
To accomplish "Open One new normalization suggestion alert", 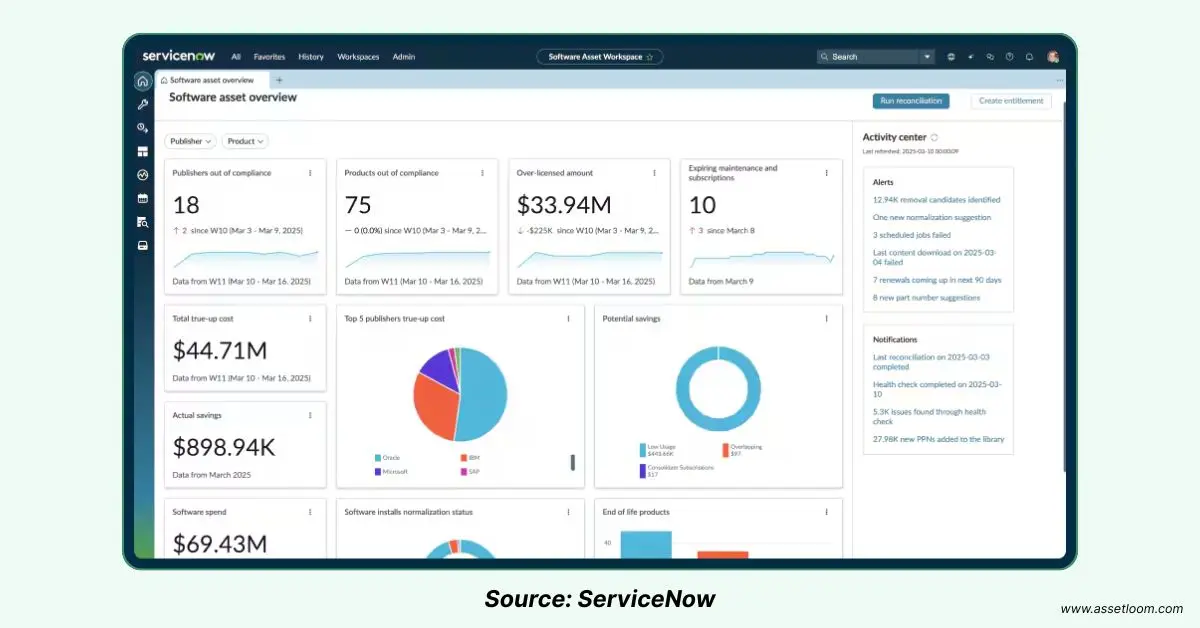I will pos(932,217).
